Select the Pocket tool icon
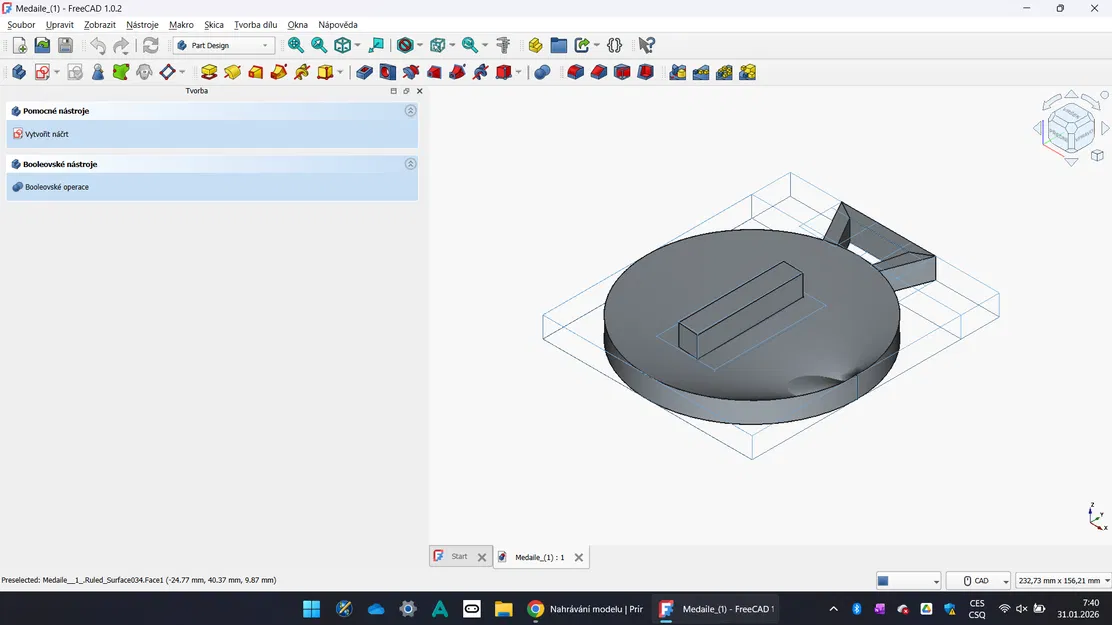1112x625 pixels. pos(365,72)
